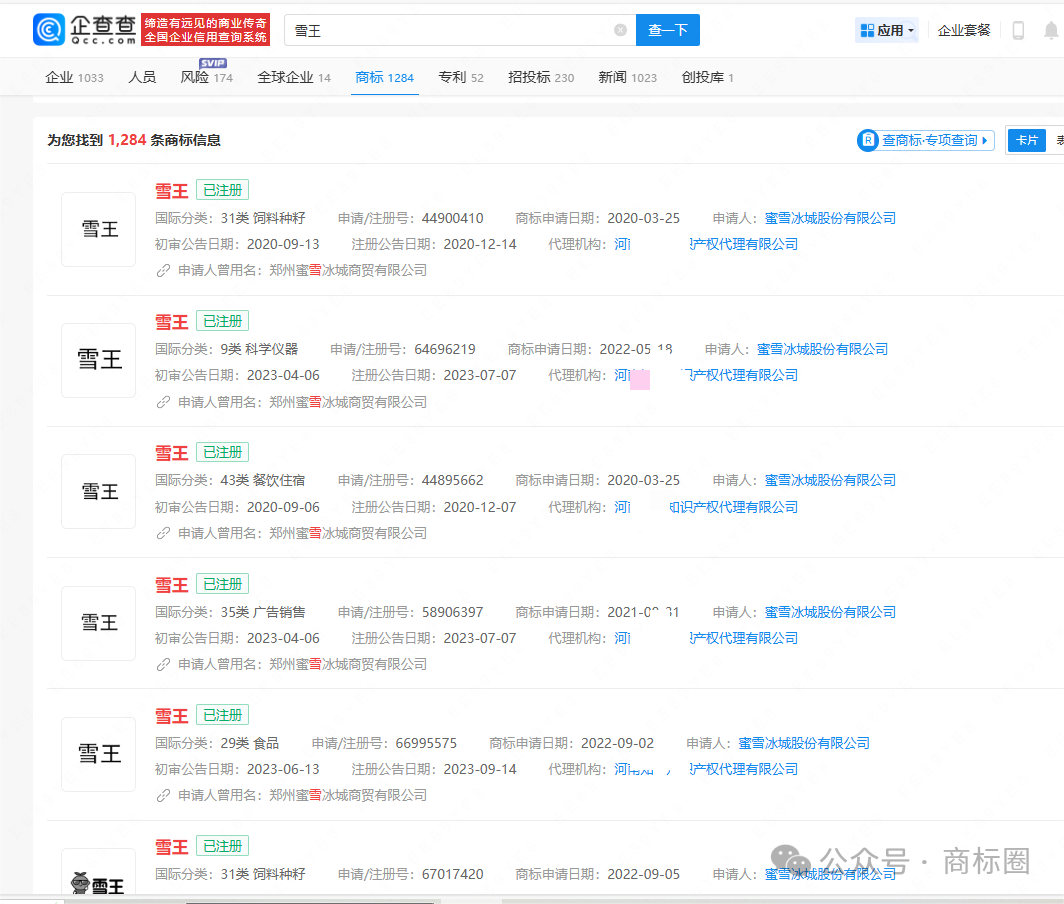The height and width of the screenshot is (904, 1064).
Task: Select the 商标 tab
Action: [384, 77]
